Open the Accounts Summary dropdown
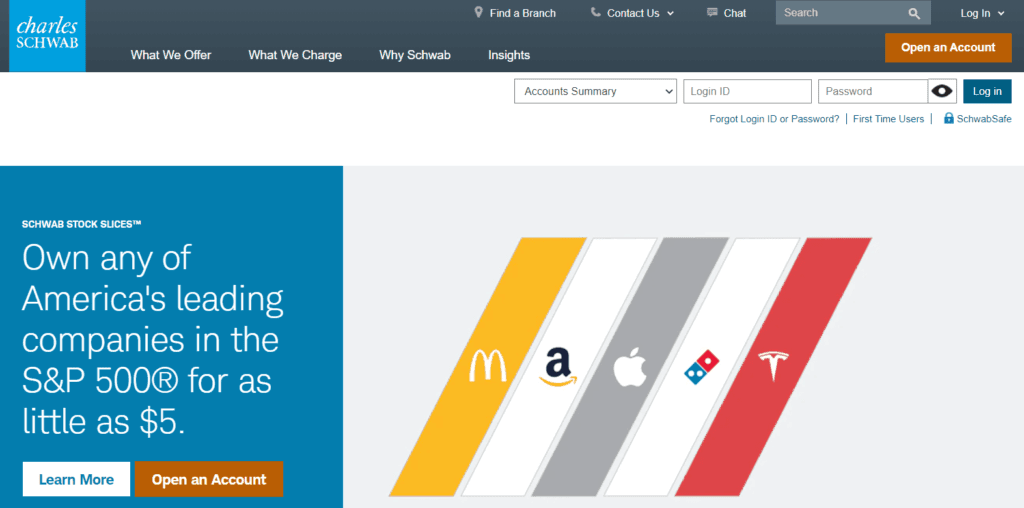 pos(596,91)
